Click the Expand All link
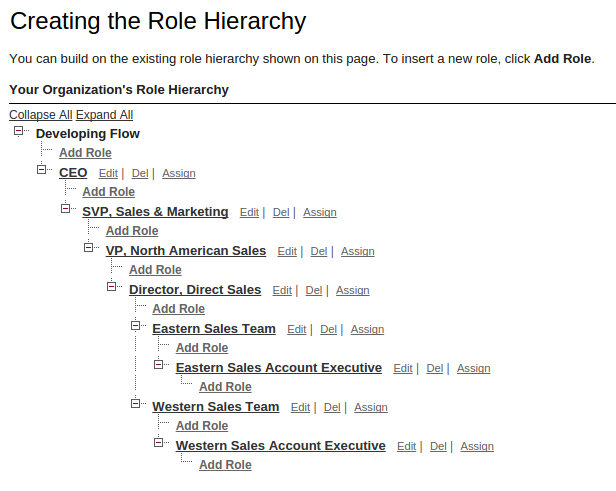 [x=104, y=115]
